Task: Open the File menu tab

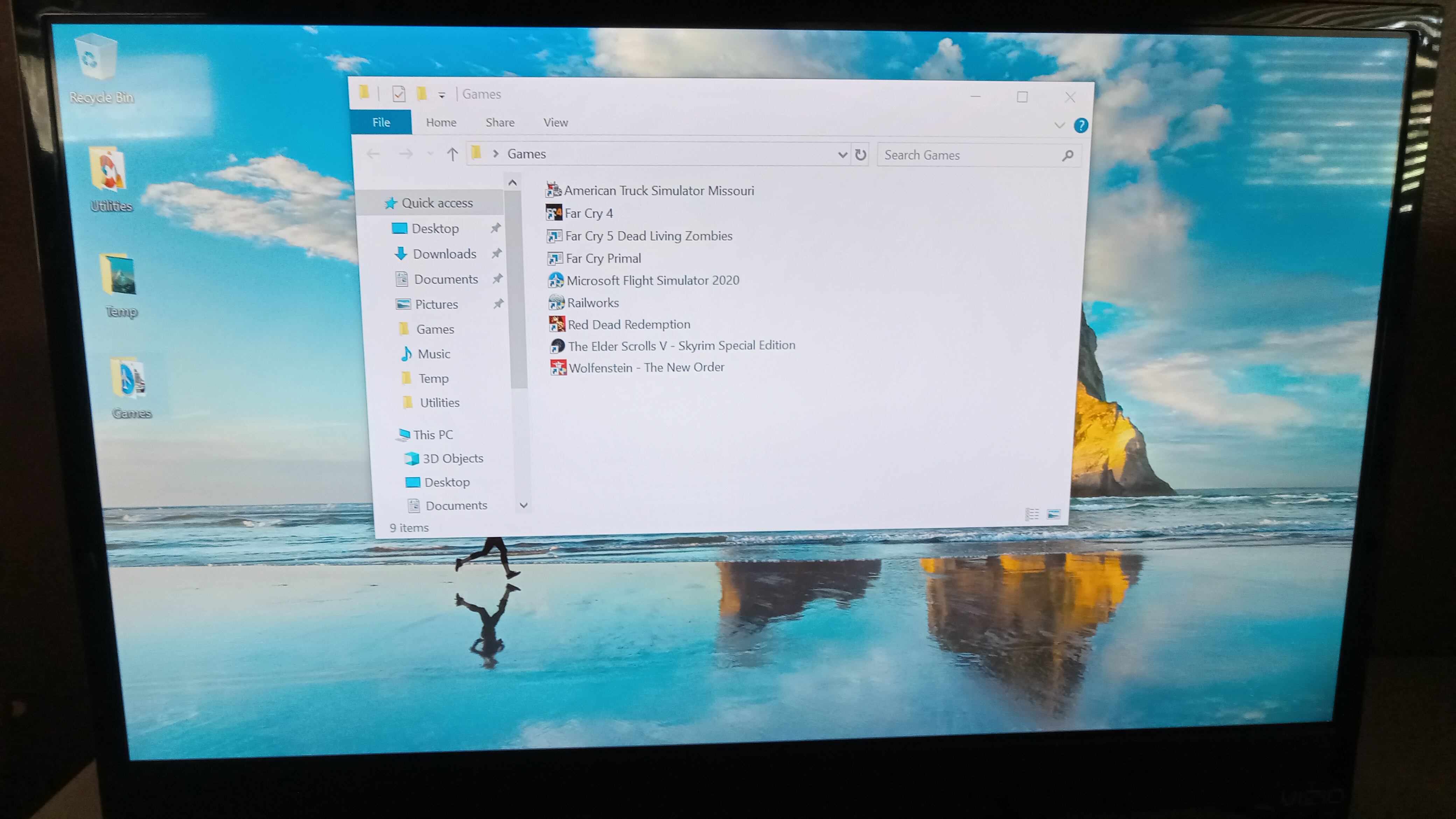Action: 381,122
